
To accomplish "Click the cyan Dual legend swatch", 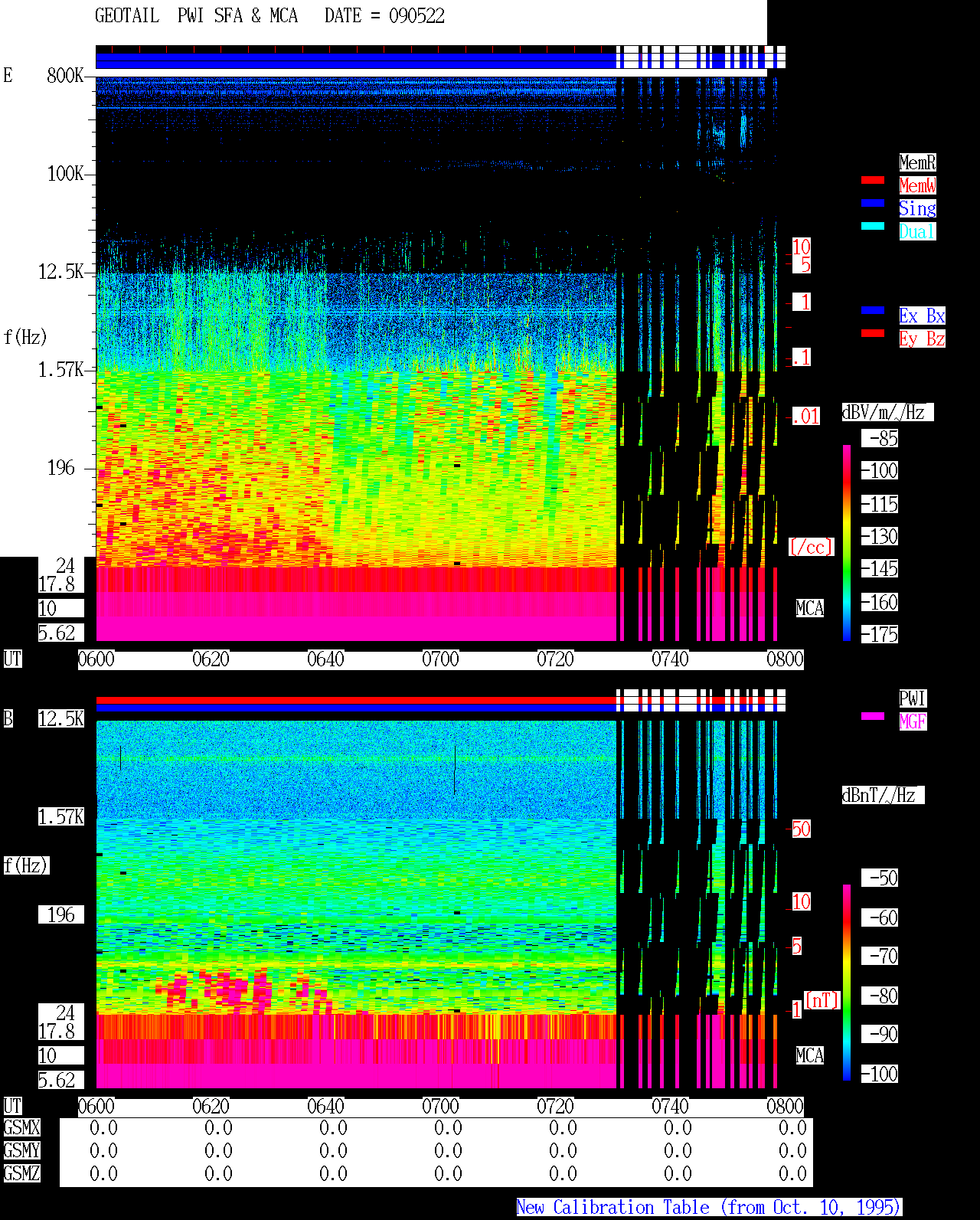I will 873,226.
